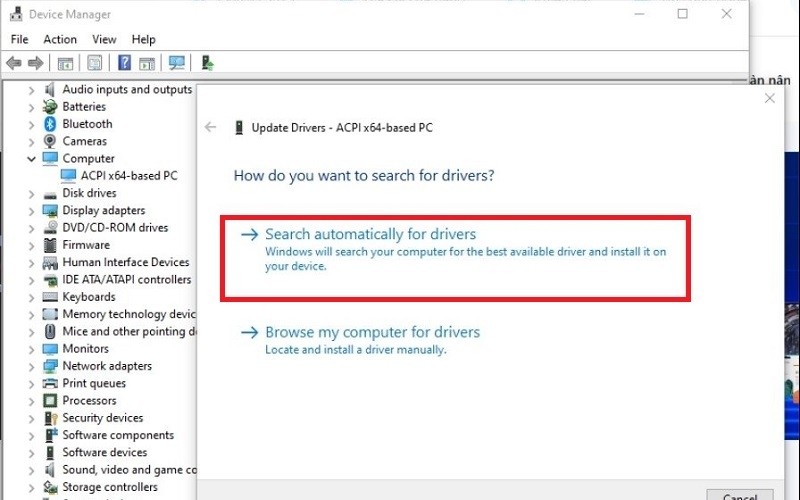Viewport: 800px width, 500px height.
Task: Choose Search automatically for drivers
Action: tap(370, 235)
